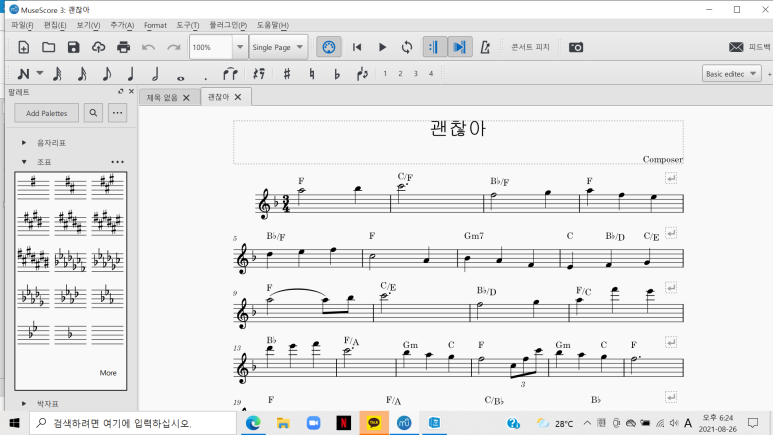
Task: Open Windows Start menu
Action: point(14,423)
